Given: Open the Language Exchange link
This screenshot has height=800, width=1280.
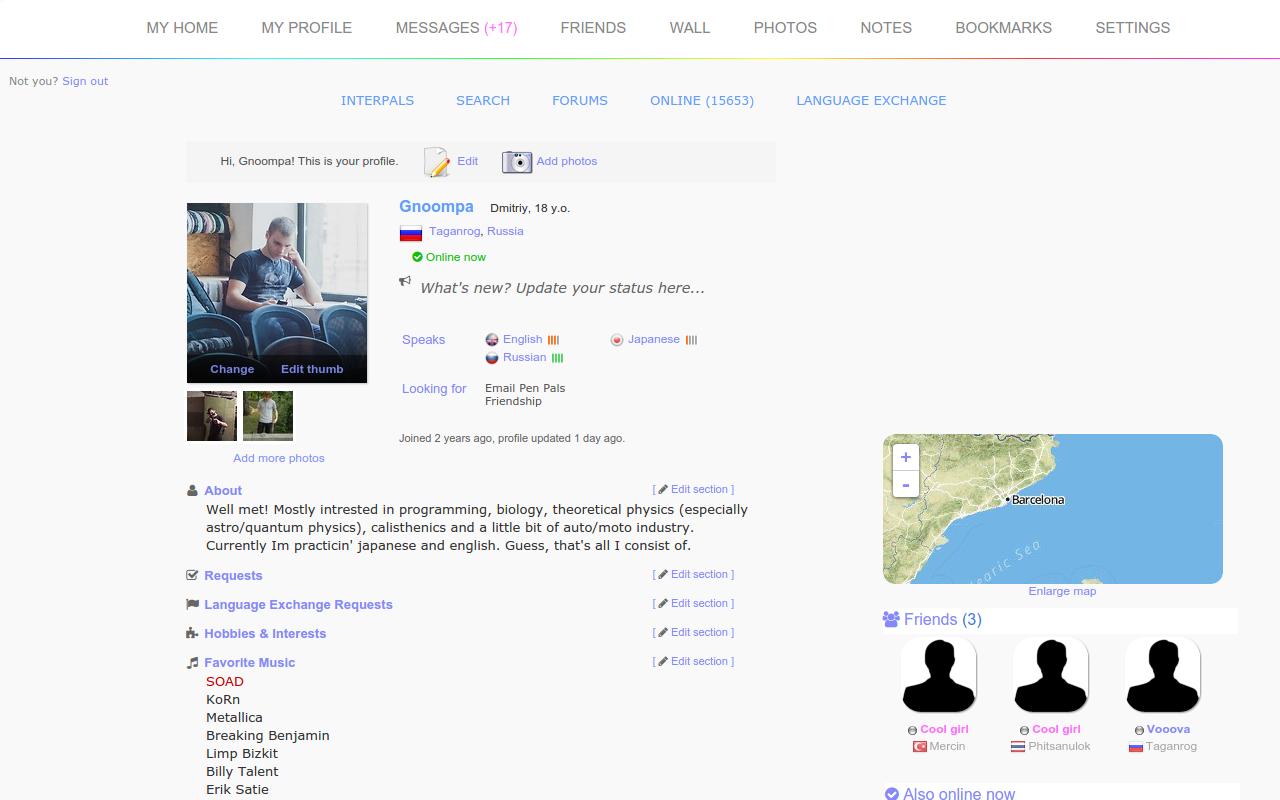Looking at the screenshot, I should [871, 101].
